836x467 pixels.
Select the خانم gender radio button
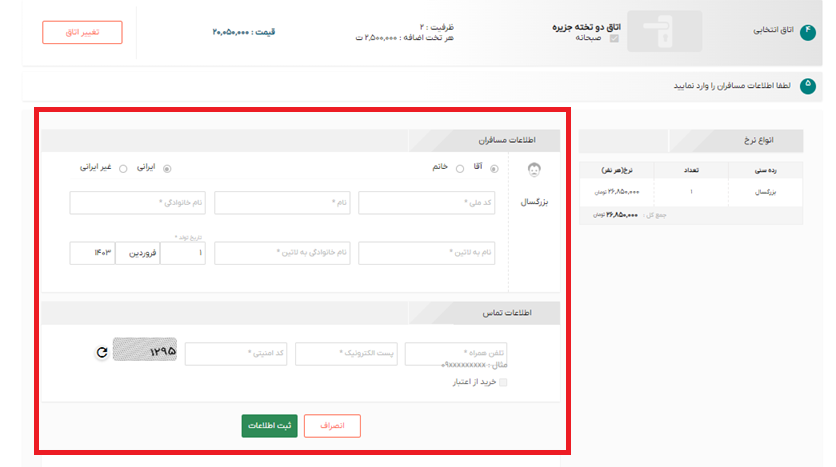pyautogui.click(x=460, y=169)
